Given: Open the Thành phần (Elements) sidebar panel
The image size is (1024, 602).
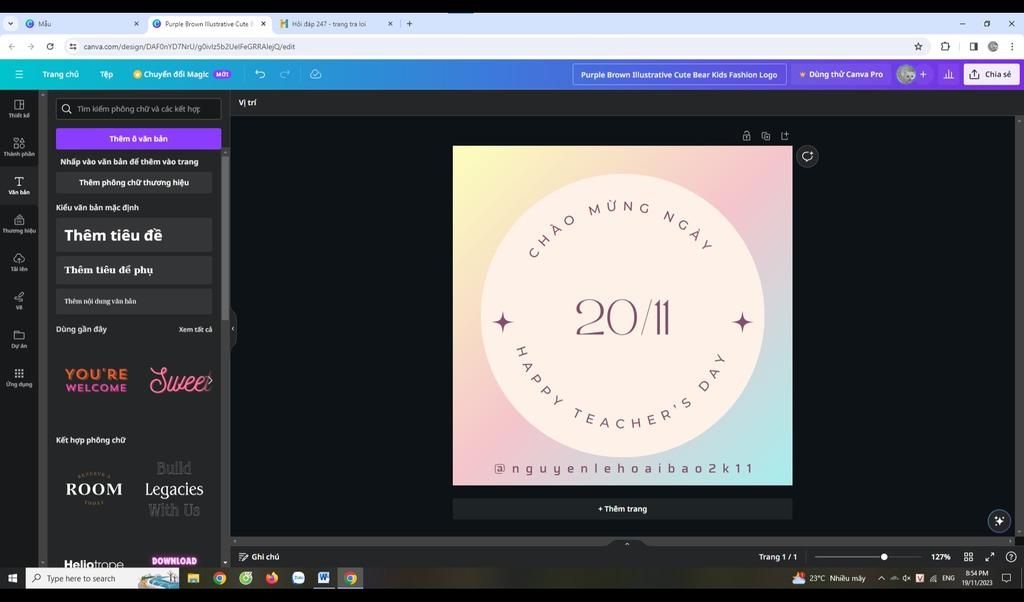Looking at the screenshot, I should tap(19, 146).
